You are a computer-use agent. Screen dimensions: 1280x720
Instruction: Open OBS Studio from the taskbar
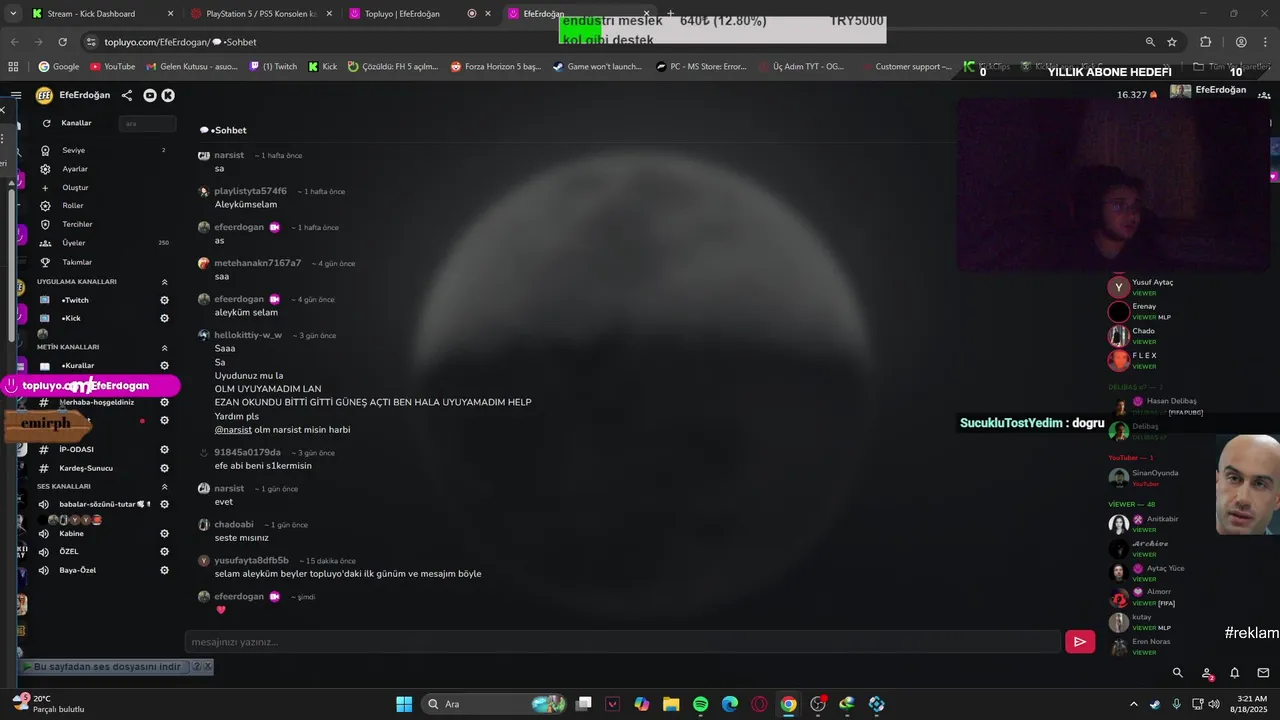pos(818,704)
